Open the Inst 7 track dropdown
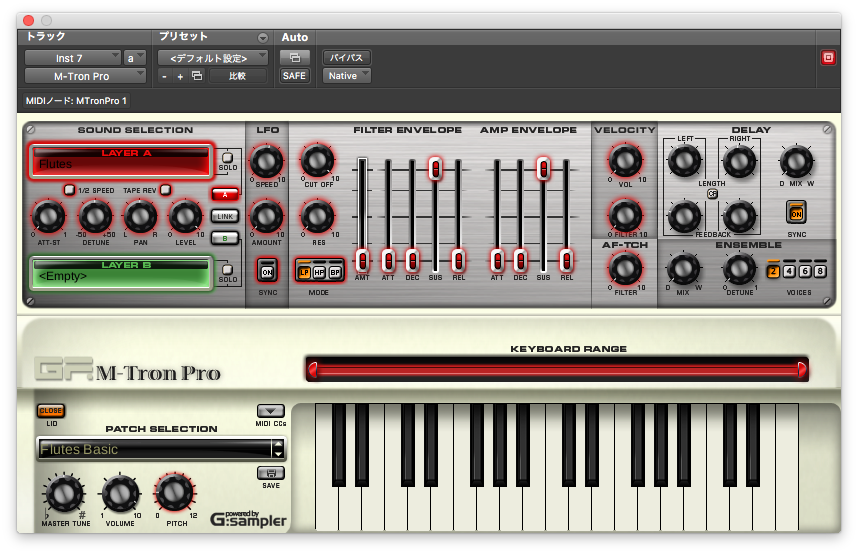This screenshot has width=858, height=554. click(73, 58)
